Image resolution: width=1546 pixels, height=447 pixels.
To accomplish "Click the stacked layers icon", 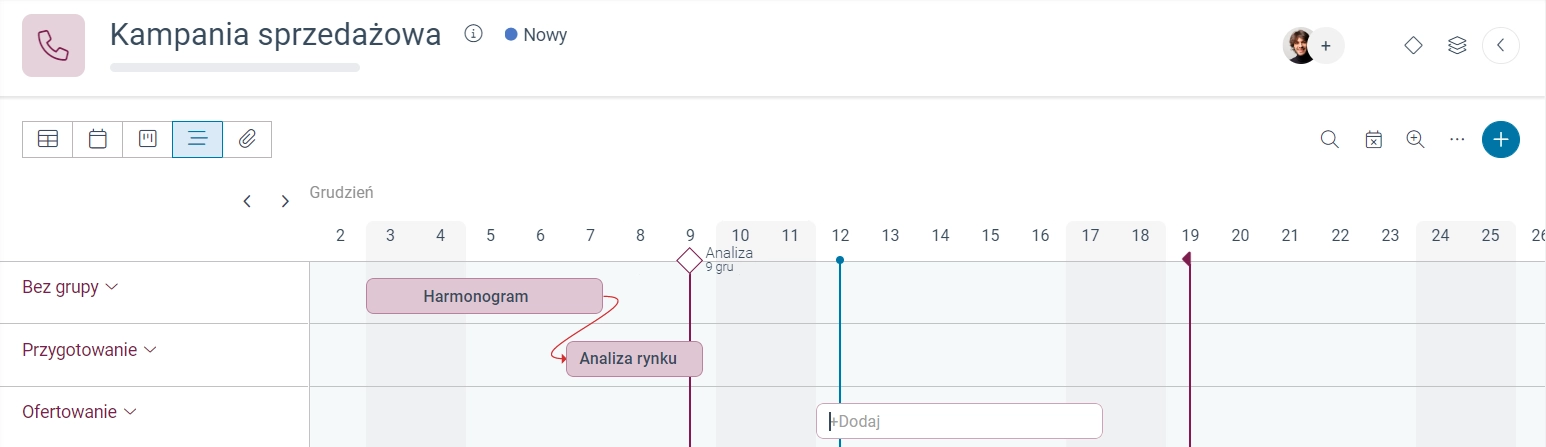I will (x=1457, y=45).
